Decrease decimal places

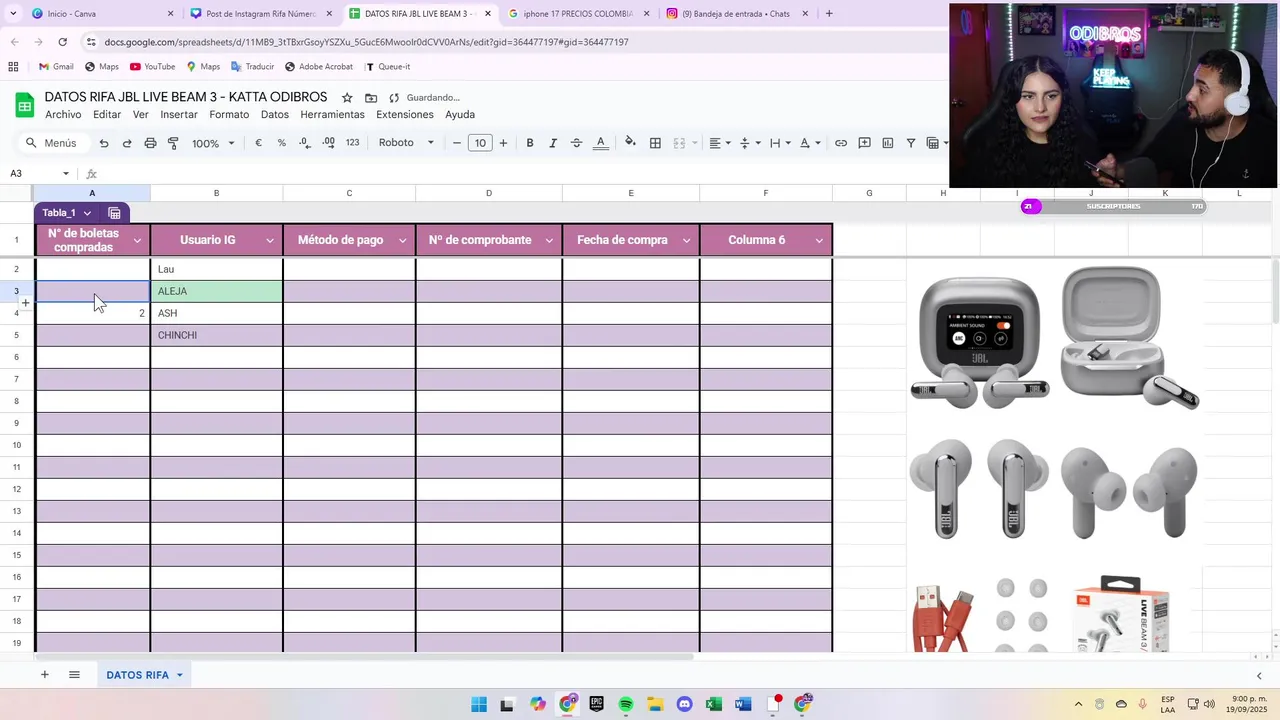(x=305, y=143)
